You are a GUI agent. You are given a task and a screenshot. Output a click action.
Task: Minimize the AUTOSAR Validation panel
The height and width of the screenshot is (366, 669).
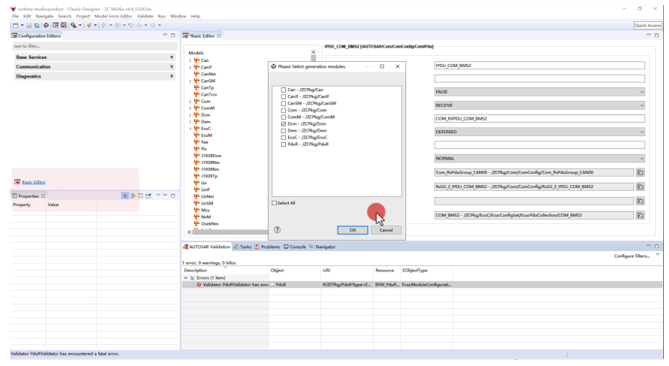649,246
